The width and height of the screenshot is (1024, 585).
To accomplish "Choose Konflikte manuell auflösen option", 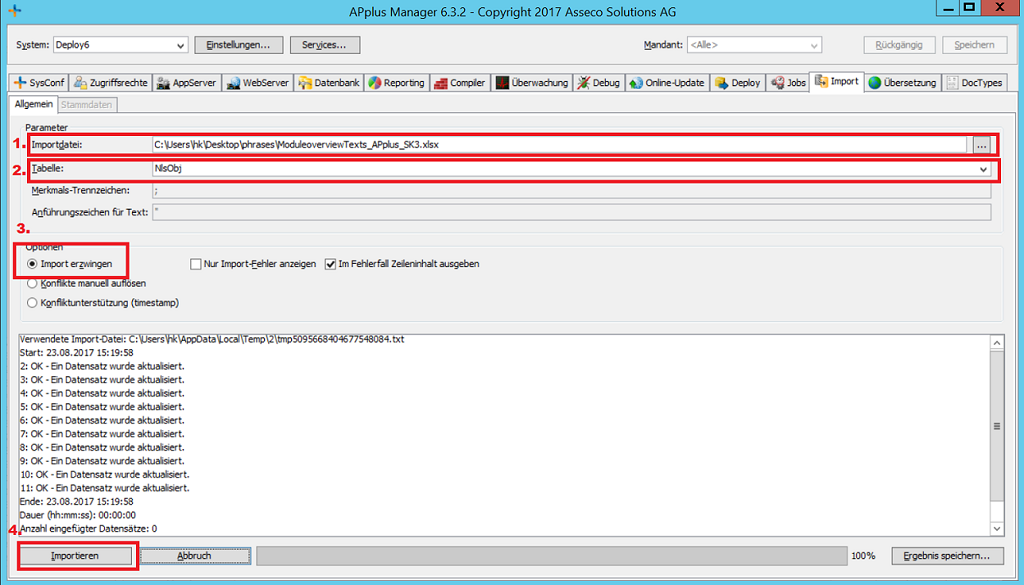I will [32, 283].
